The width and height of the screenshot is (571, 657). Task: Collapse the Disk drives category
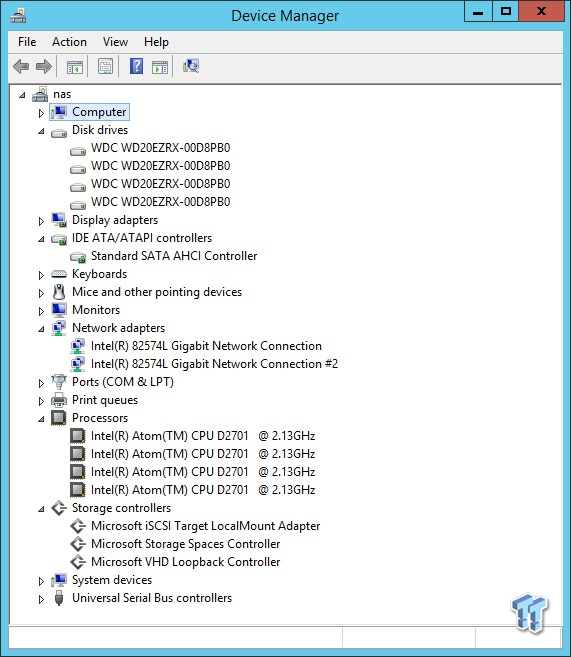point(41,131)
